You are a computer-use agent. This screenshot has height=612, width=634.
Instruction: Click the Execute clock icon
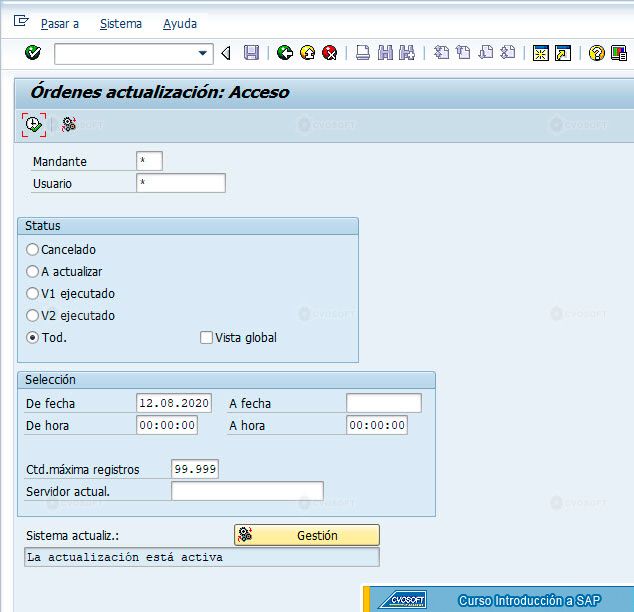(x=34, y=125)
